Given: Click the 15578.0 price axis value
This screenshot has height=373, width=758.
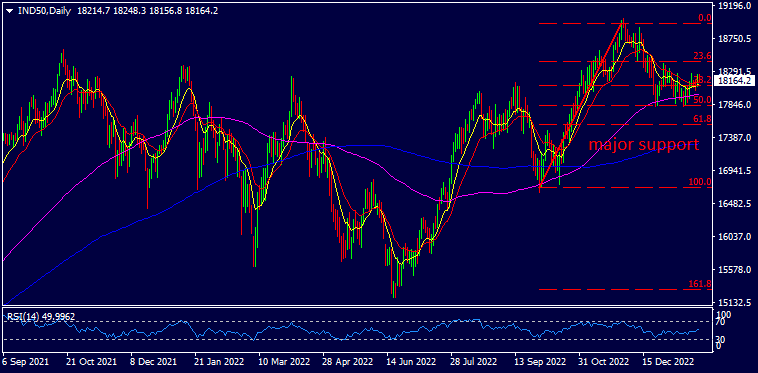Looking at the screenshot, I should click(x=734, y=269).
